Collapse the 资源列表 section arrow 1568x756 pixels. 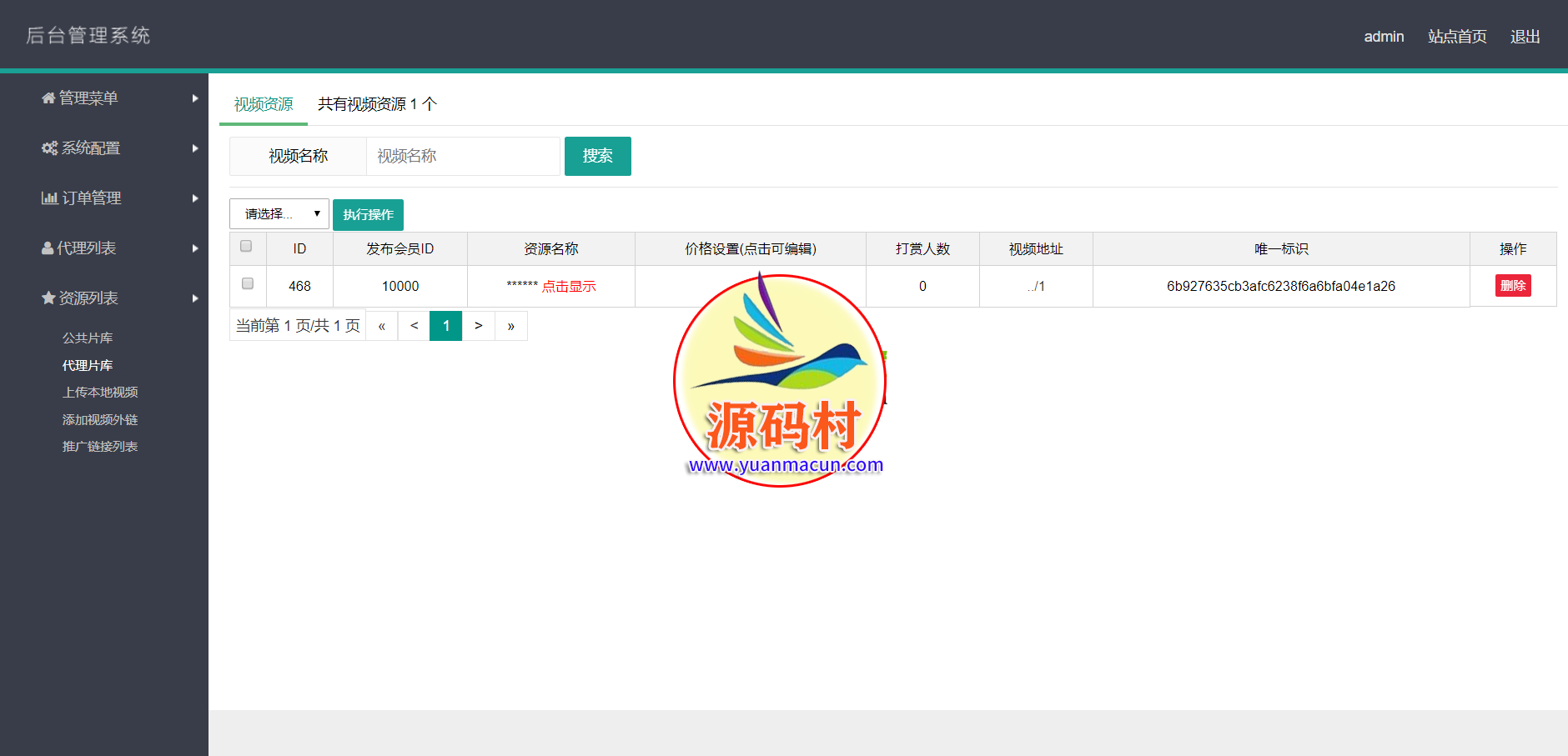pyautogui.click(x=195, y=298)
